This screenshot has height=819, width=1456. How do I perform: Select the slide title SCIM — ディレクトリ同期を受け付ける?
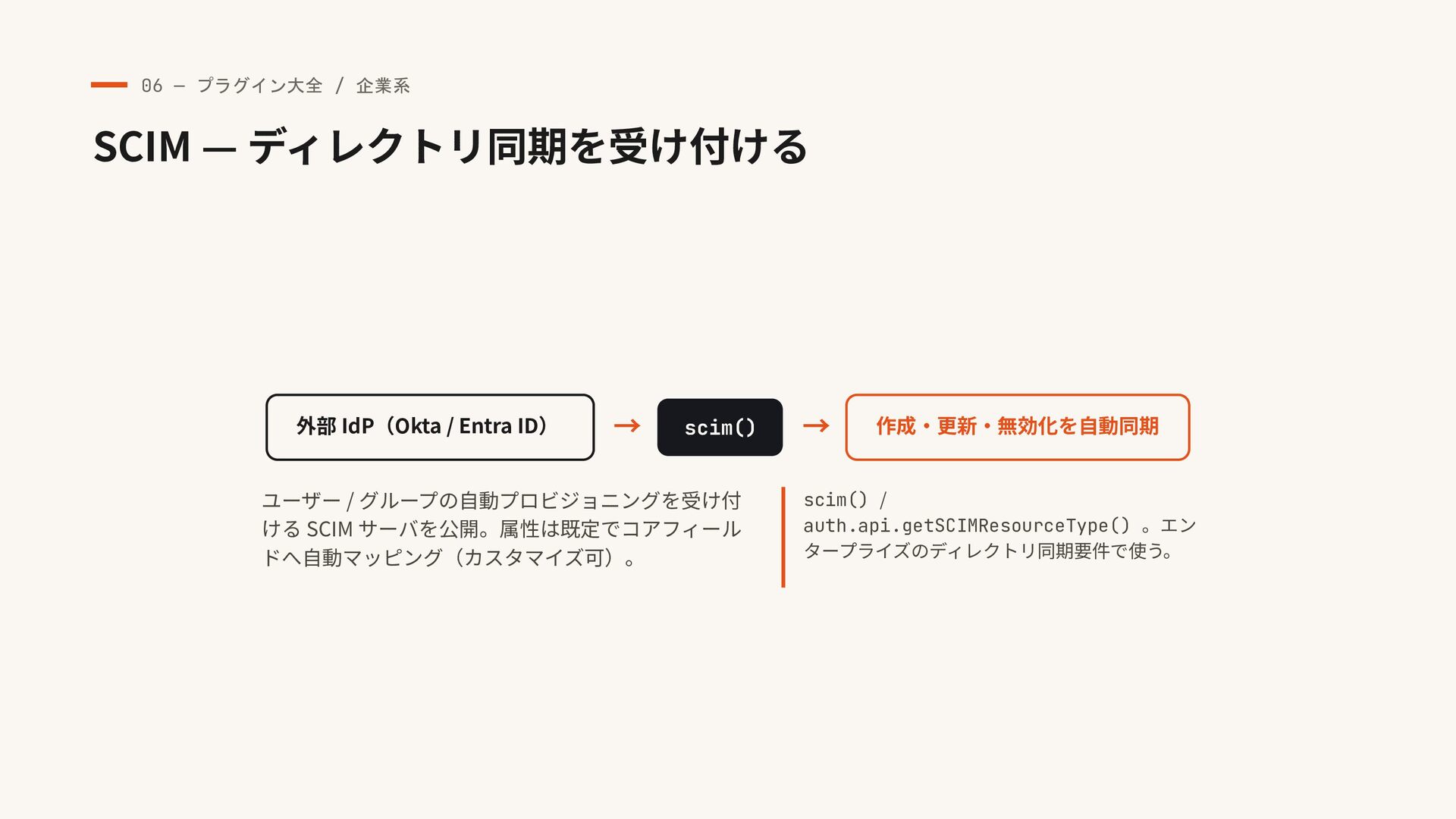[450, 146]
